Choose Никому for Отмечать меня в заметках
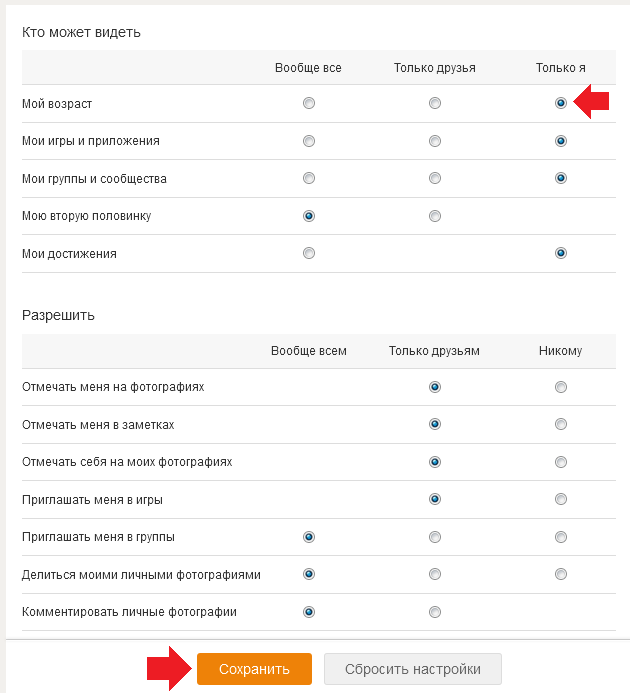630x693 pixels. point(561,424)
